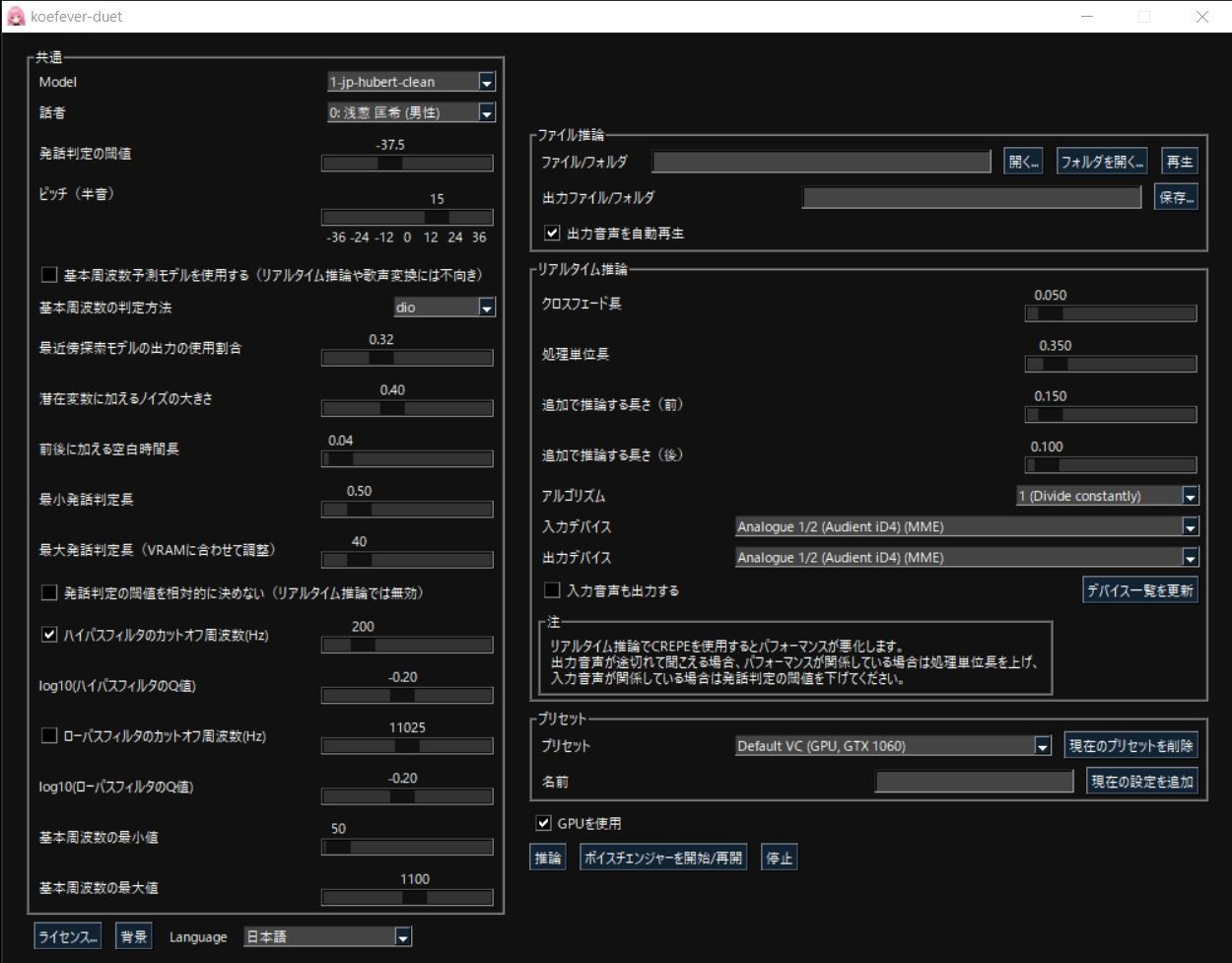Open the 入力デバイス device dropdown
The height and width of the screenshot is (963, 1232).
[966, 526]
